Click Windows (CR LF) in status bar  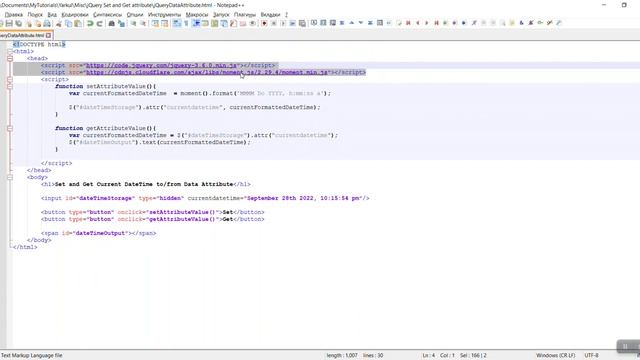556,356
